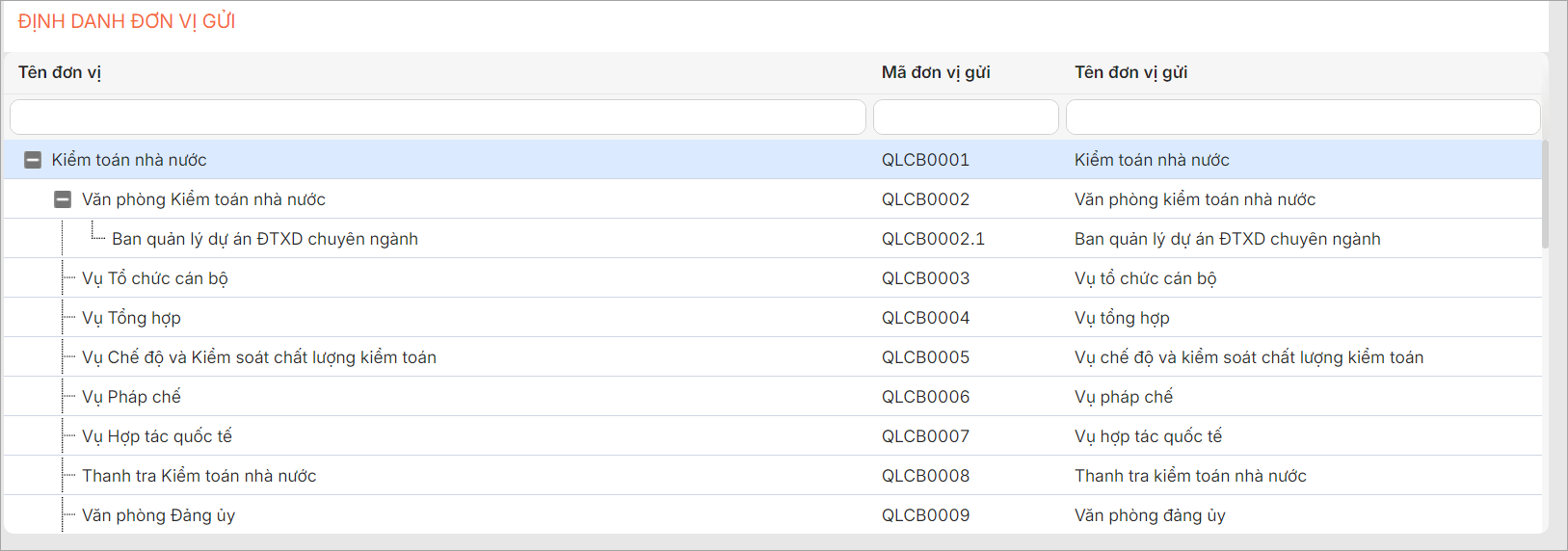Viewport: 1568px width, 551px height.
Task: Select Ban quản lý dự án ĐTXD tree item
Action: pyautogui.click(x=264, y=239)
